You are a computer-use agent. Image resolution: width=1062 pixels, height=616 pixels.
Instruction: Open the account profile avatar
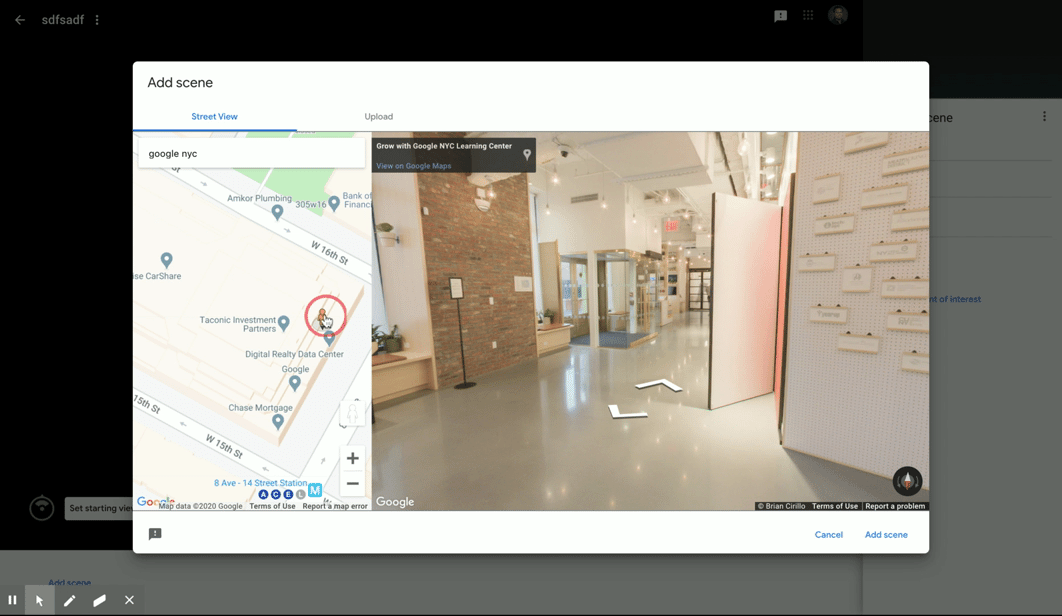coord(838,15)
